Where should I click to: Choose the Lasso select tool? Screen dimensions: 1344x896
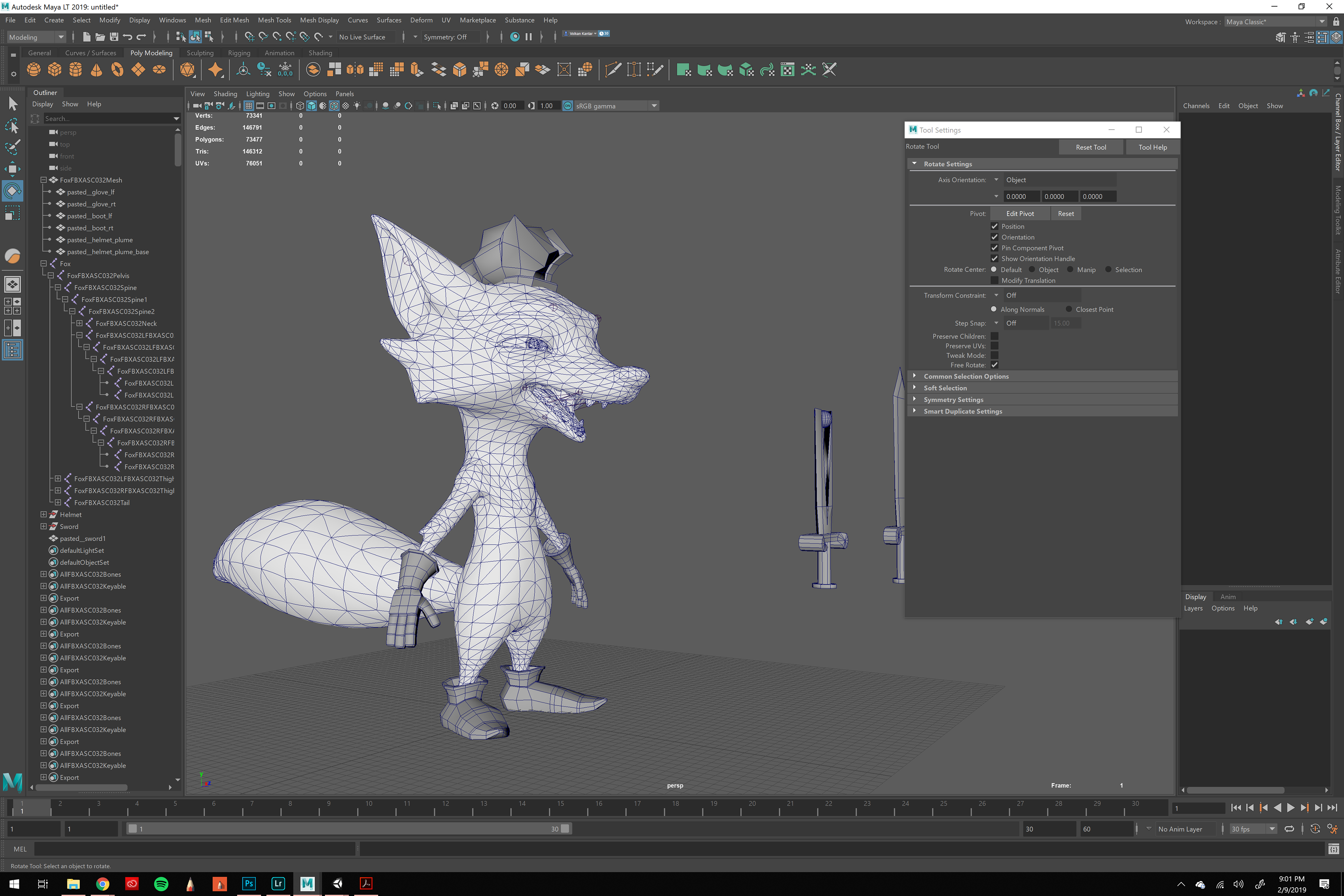(13, 125)
